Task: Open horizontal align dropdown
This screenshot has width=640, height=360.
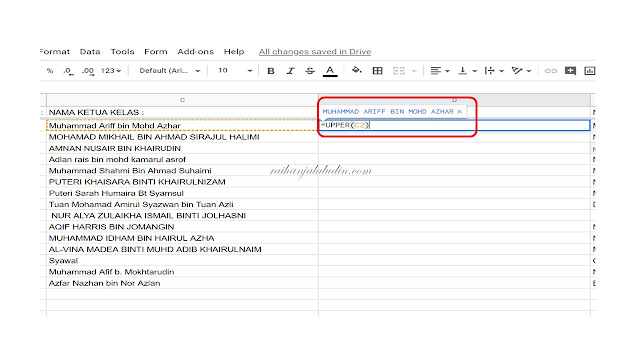Action: click(440, 71)
